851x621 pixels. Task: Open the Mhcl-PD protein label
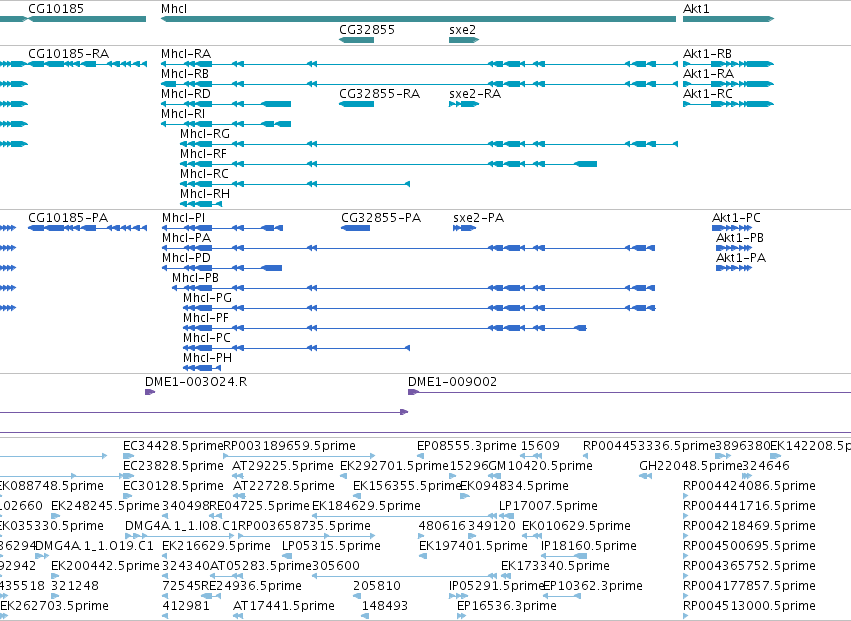(x=186, y=258)
